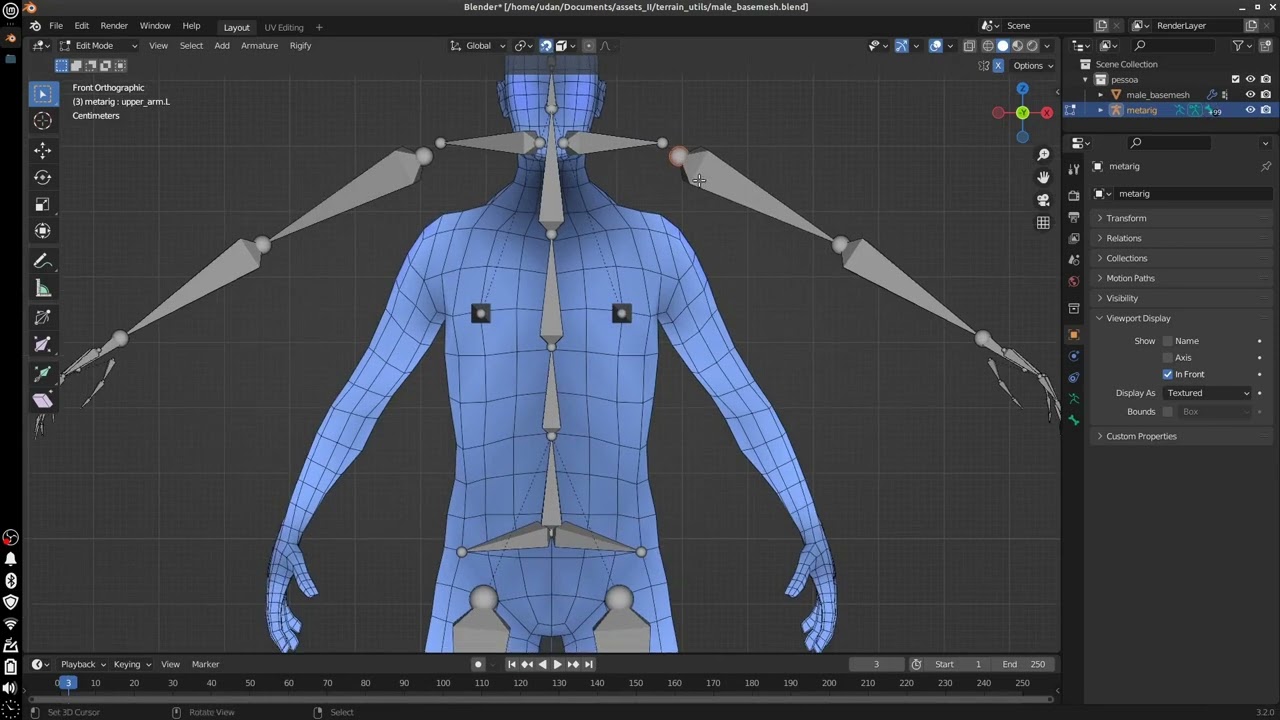Open the Edit Mode selector dropdown
Image resolution: width=1280 pixels, height=720 pixels.
[97, 45]
